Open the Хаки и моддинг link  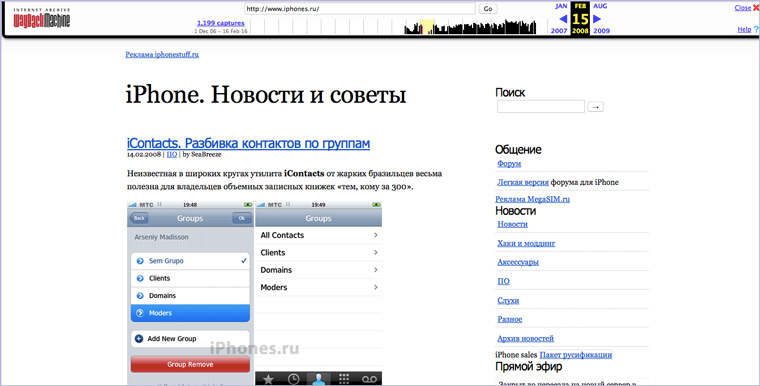point(526,243)
